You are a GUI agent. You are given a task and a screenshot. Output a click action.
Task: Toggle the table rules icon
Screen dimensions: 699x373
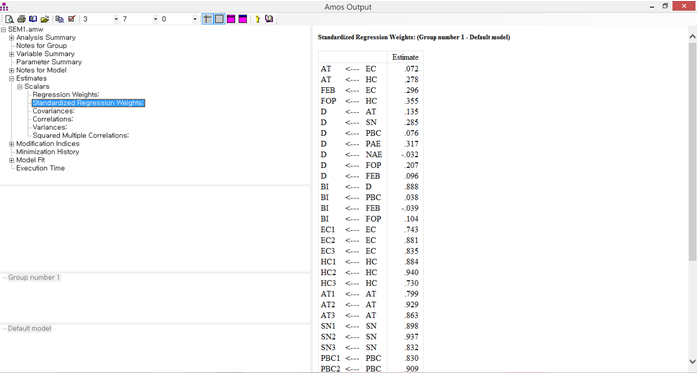click(x=208, y=19)
